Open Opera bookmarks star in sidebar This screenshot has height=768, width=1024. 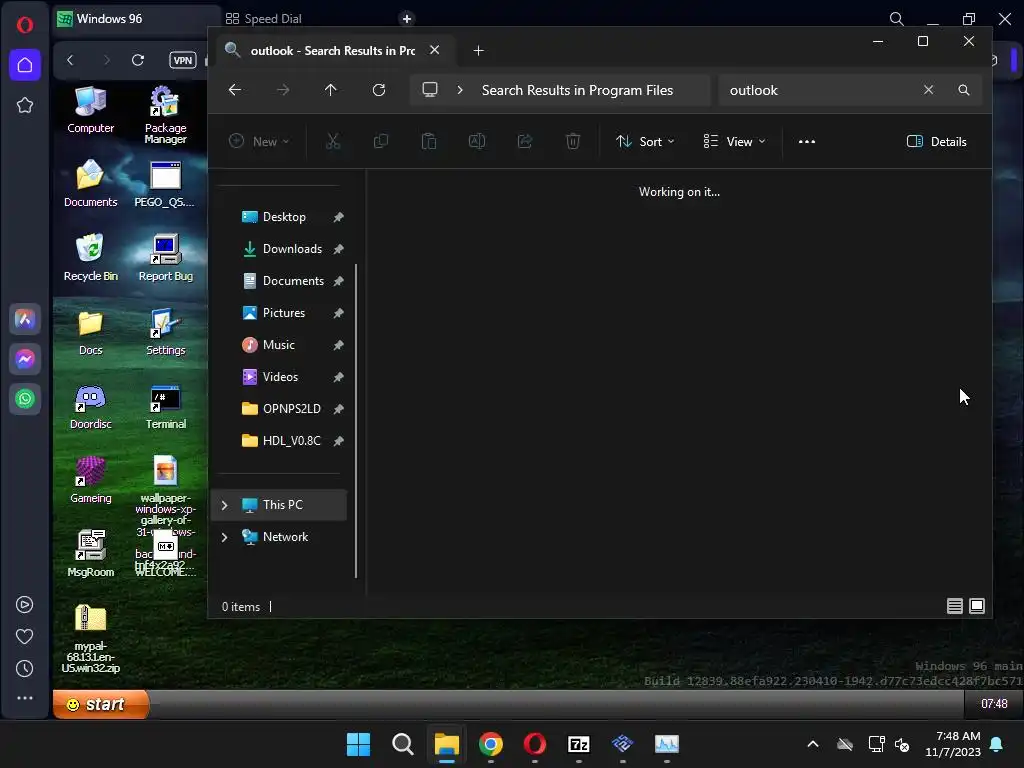pyautogui.click(x=25, y=105)
